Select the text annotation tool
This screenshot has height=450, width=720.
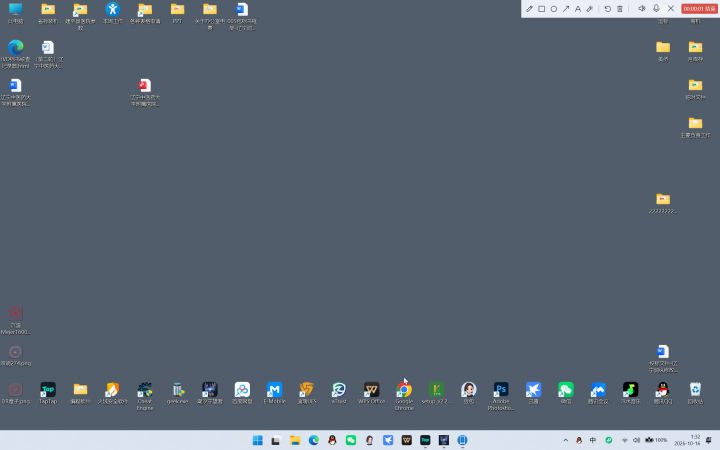tap(578, 9)
